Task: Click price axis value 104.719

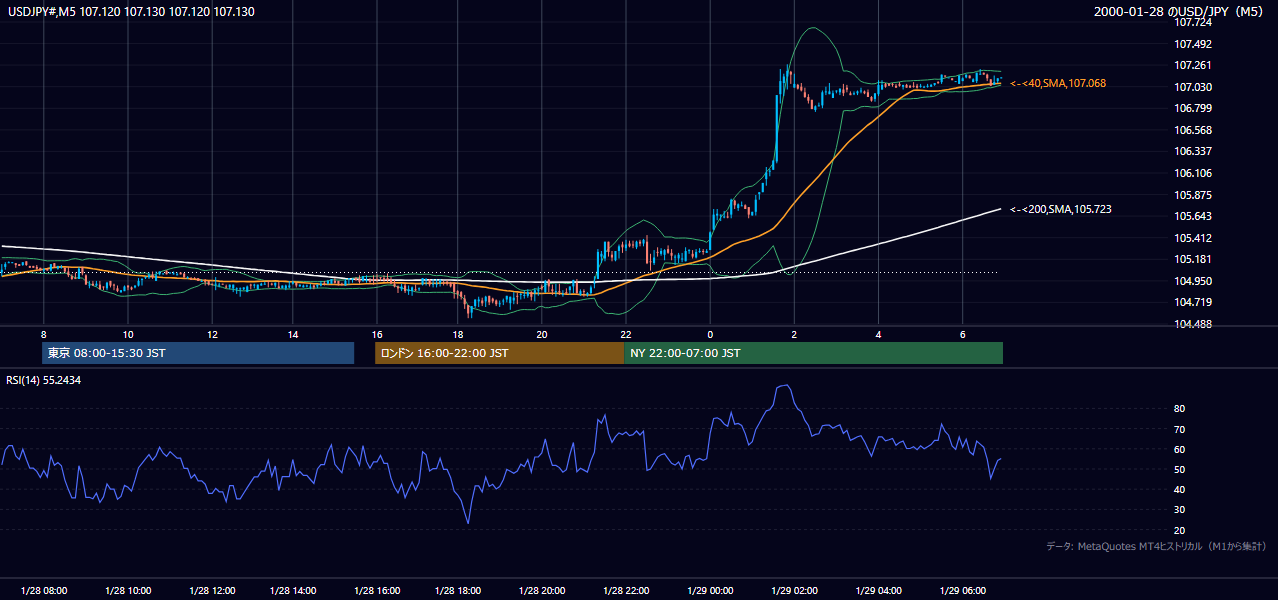Action: point(1193,302)
